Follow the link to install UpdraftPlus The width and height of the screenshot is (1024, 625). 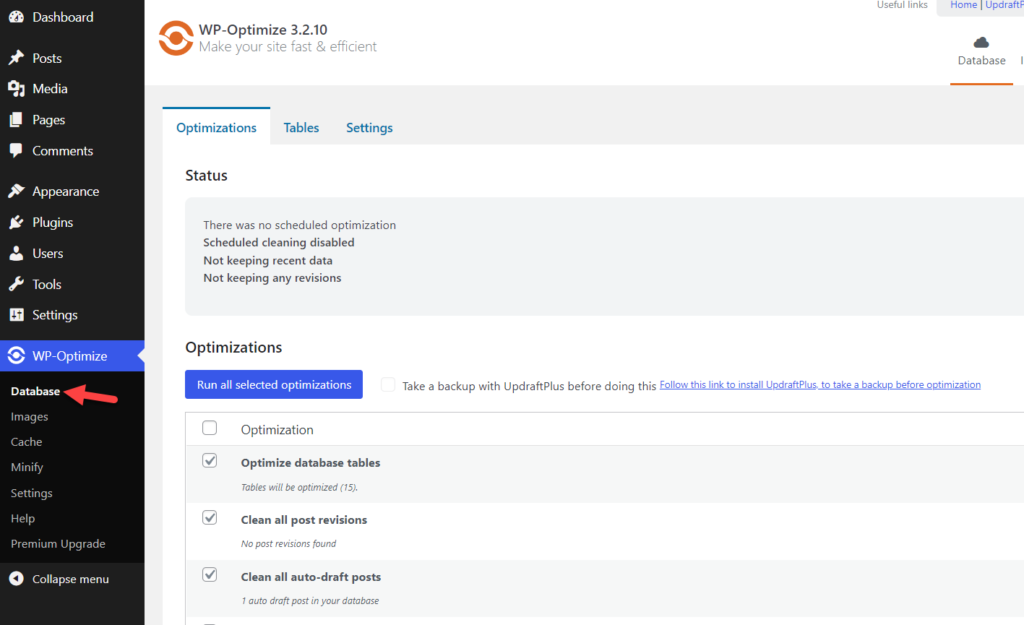tap(820, 385)
